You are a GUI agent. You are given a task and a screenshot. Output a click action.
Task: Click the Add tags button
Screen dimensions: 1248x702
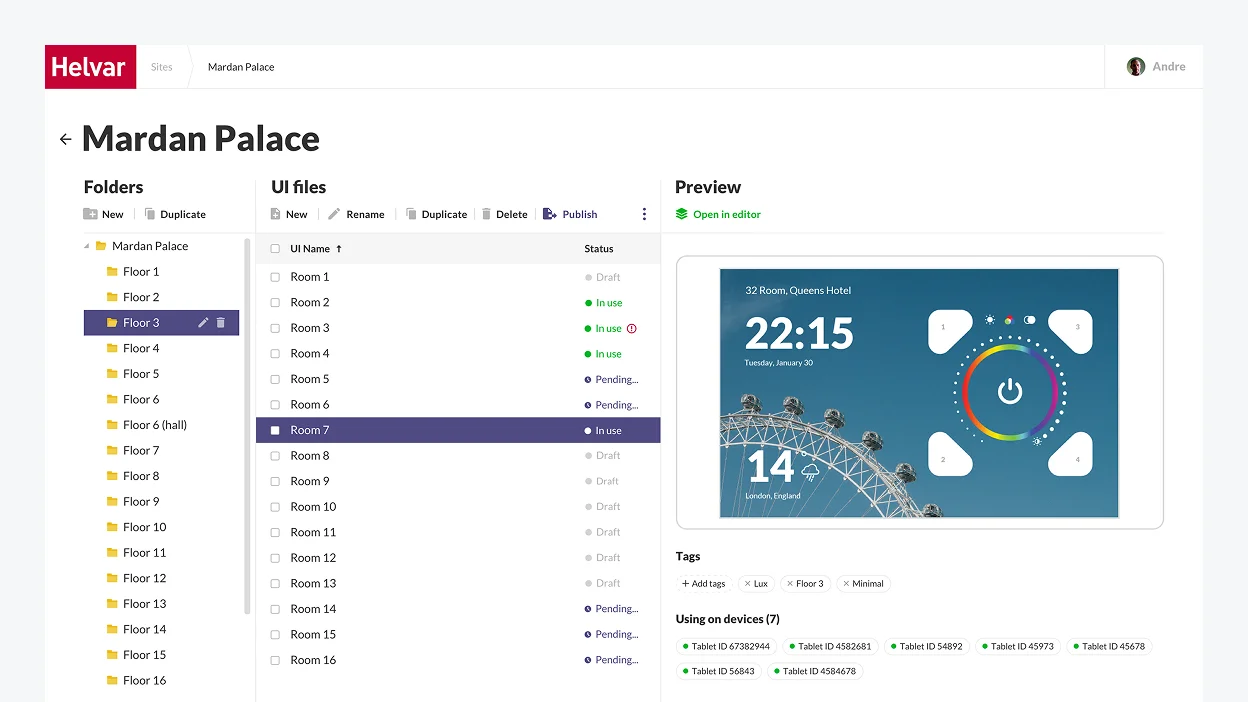tap(704, 584)
